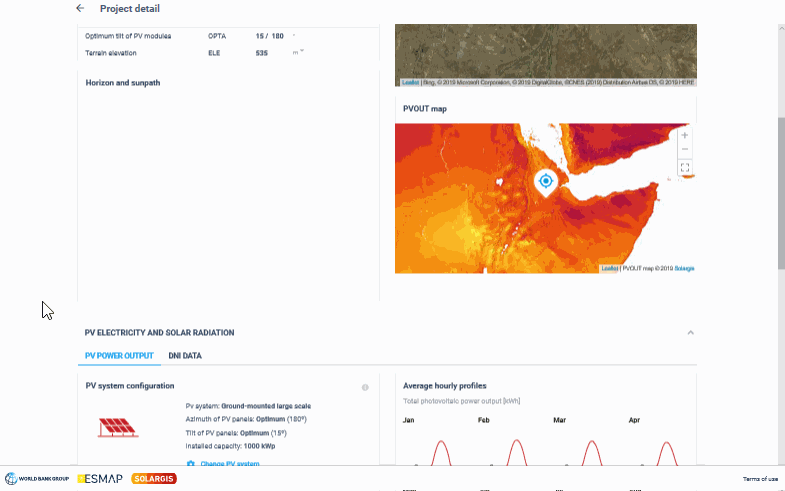785x491 pixels.
Task: Click the page vertical scrollbar thumb
Action: [781, 190]
